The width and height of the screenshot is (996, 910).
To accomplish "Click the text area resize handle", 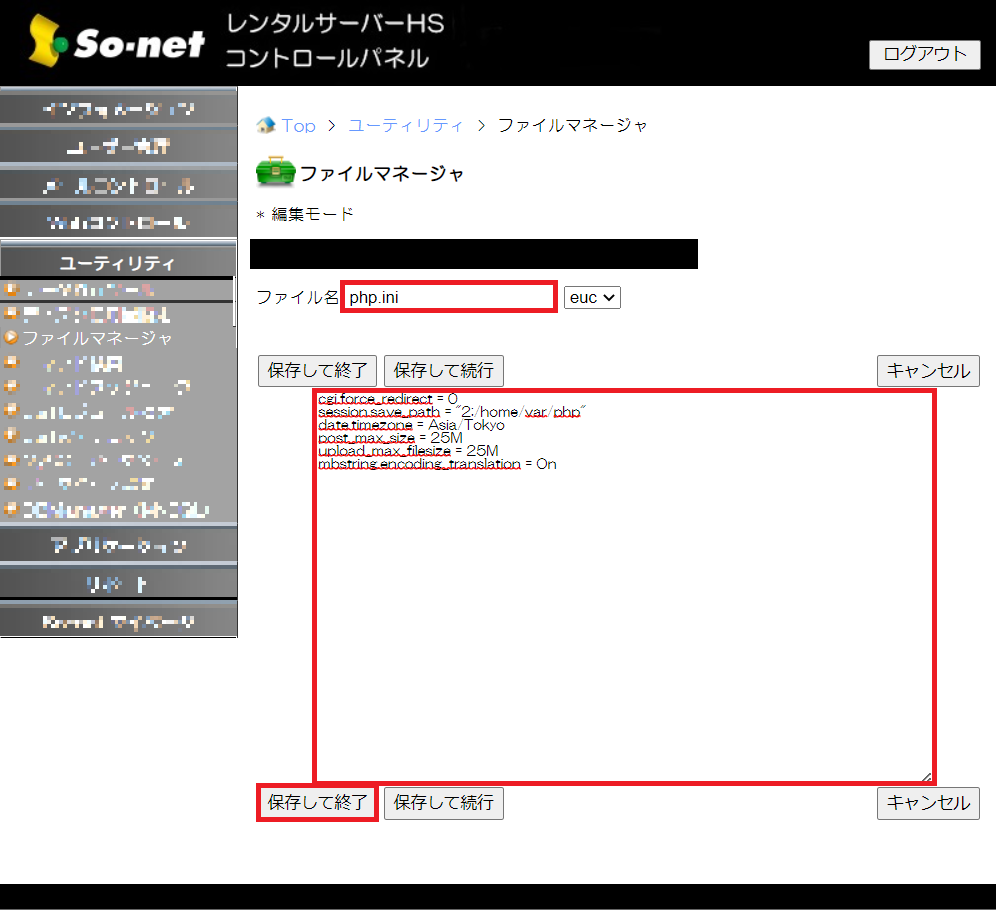I will [x=926, y=776].
